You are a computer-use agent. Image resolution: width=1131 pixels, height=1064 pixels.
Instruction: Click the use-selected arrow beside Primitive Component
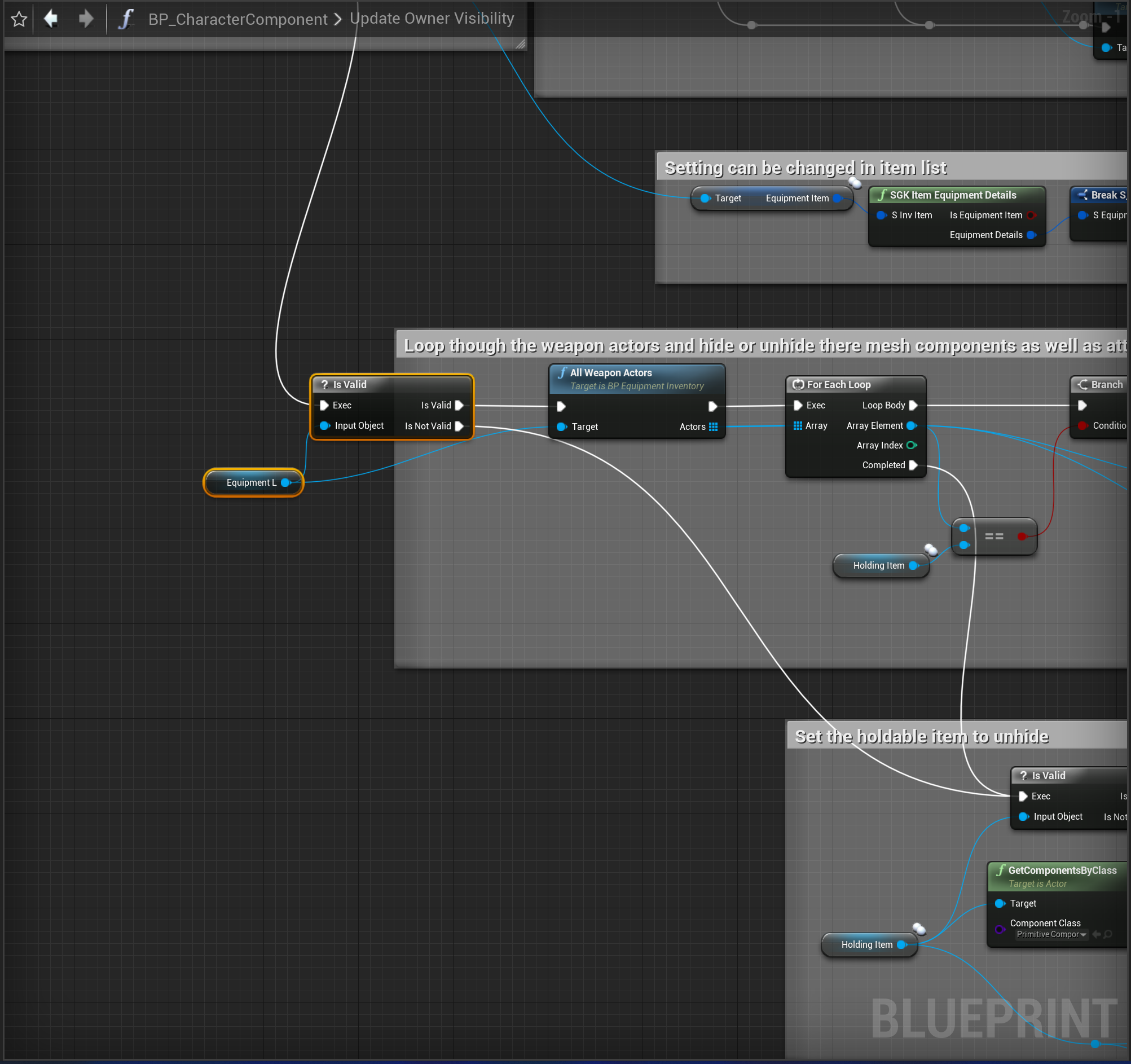(x=1096, y=934)
